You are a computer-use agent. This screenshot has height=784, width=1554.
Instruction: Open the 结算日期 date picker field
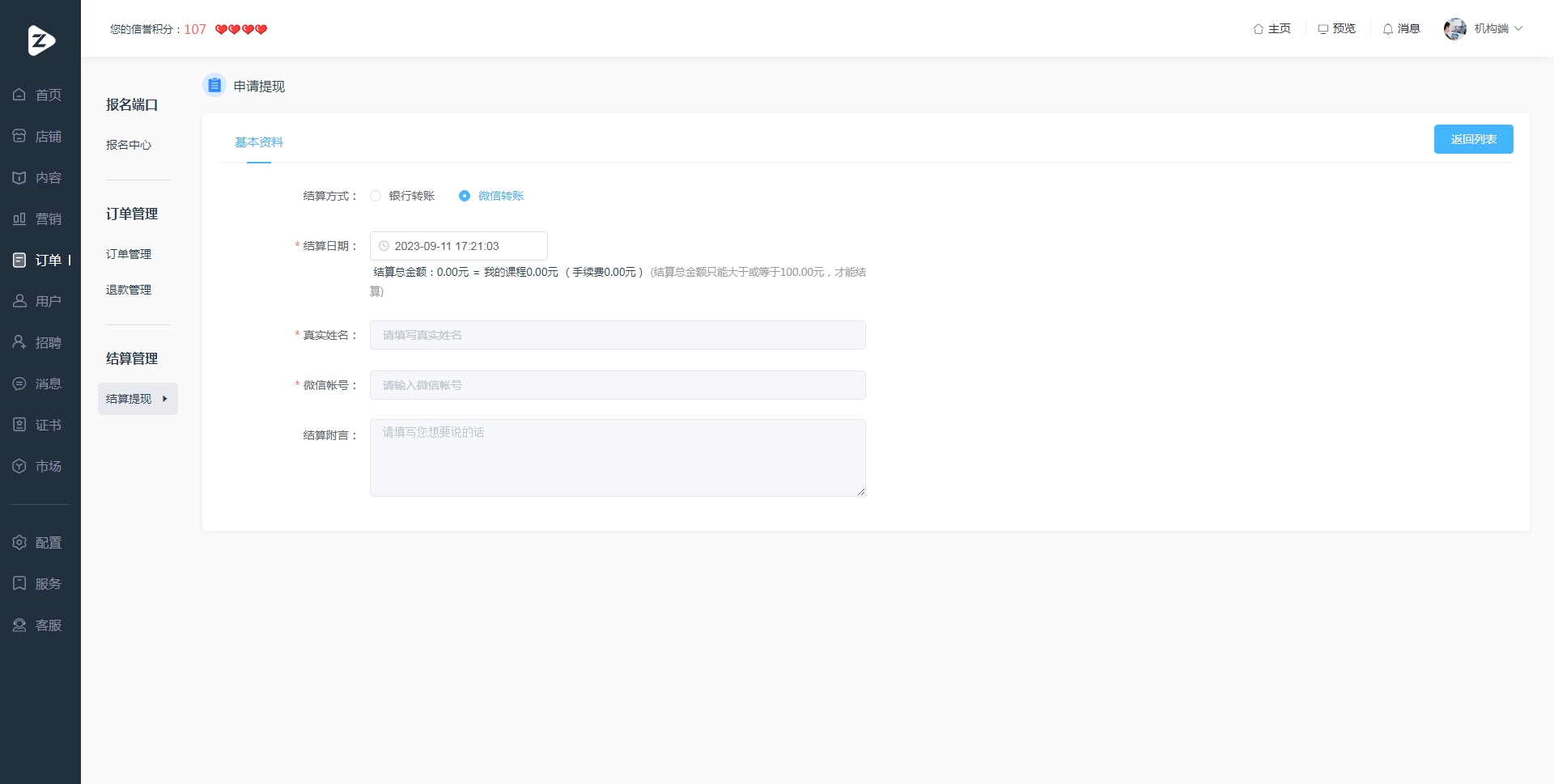pyautogui.click(x=459, y=246)
